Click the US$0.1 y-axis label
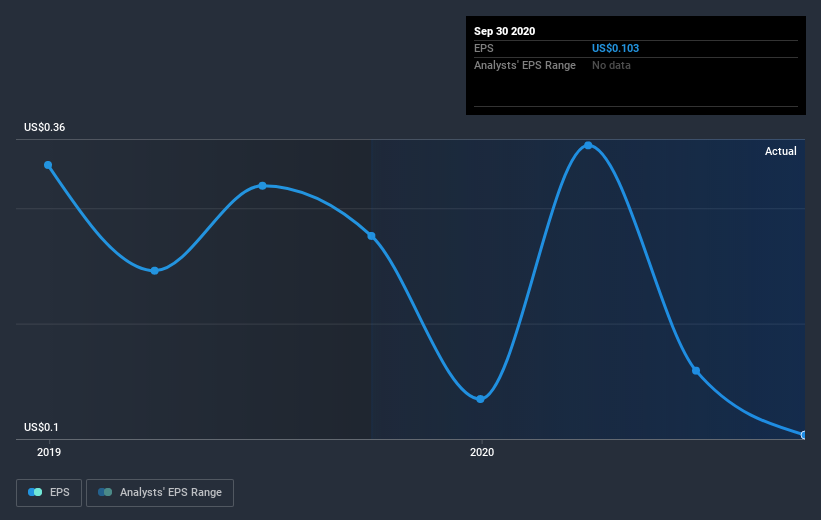 point(41,427)
